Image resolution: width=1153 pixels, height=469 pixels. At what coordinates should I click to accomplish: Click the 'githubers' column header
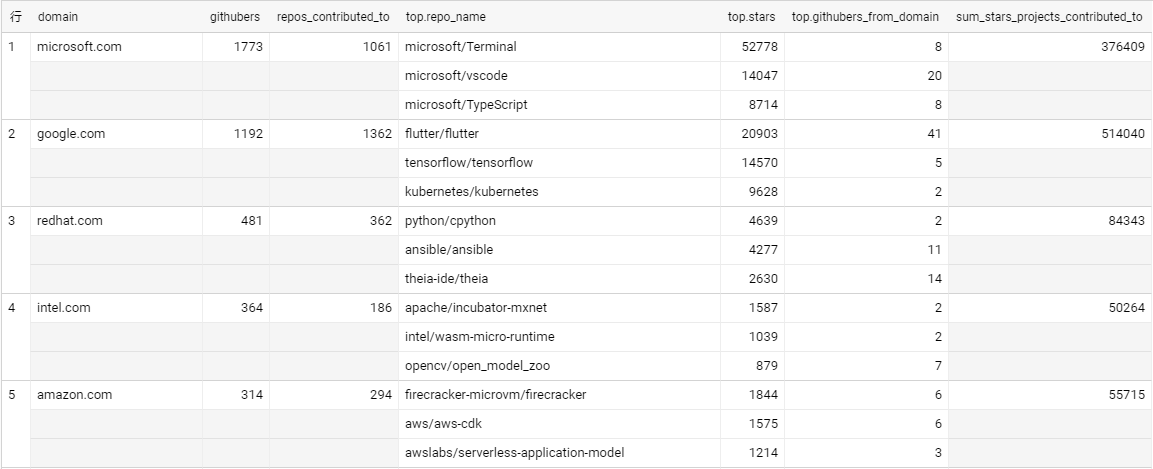click(235, 16)
